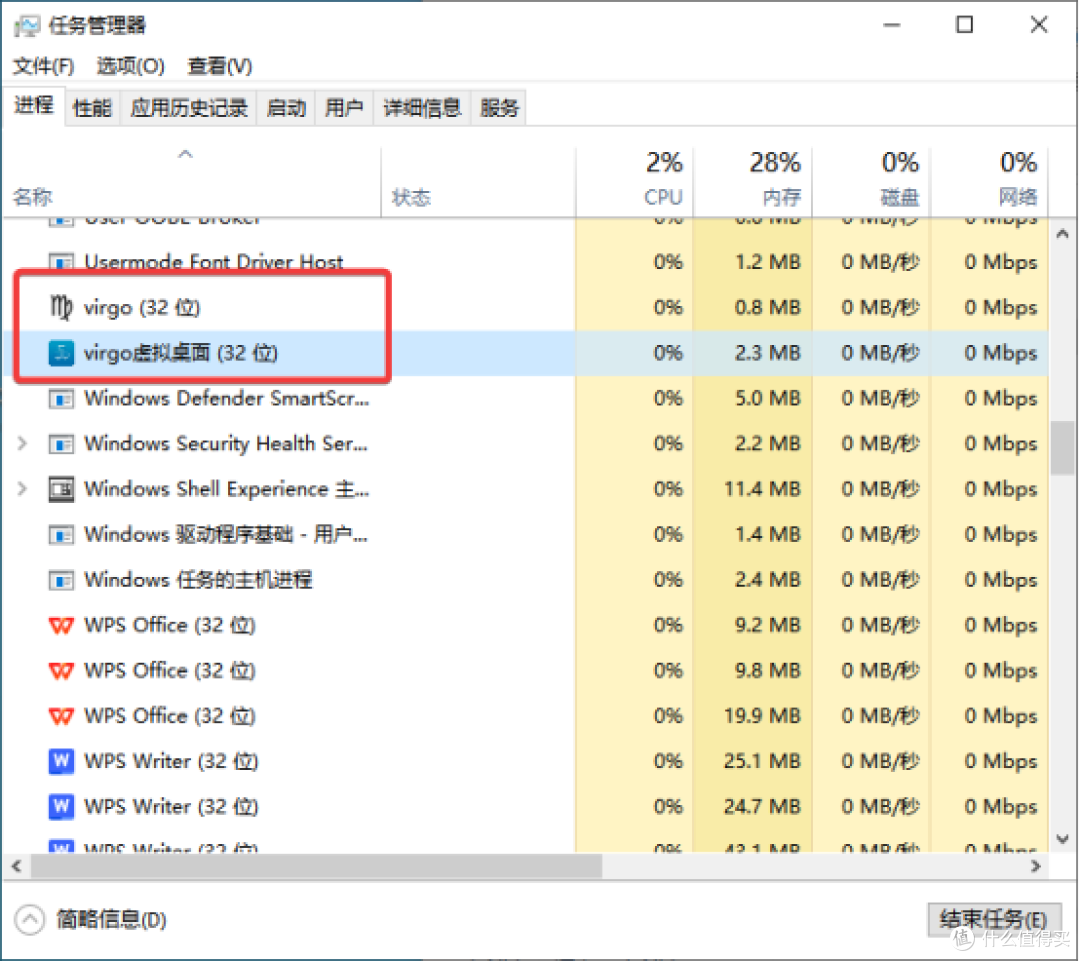Open the 查看(V) menu

(x=220, y=66)
